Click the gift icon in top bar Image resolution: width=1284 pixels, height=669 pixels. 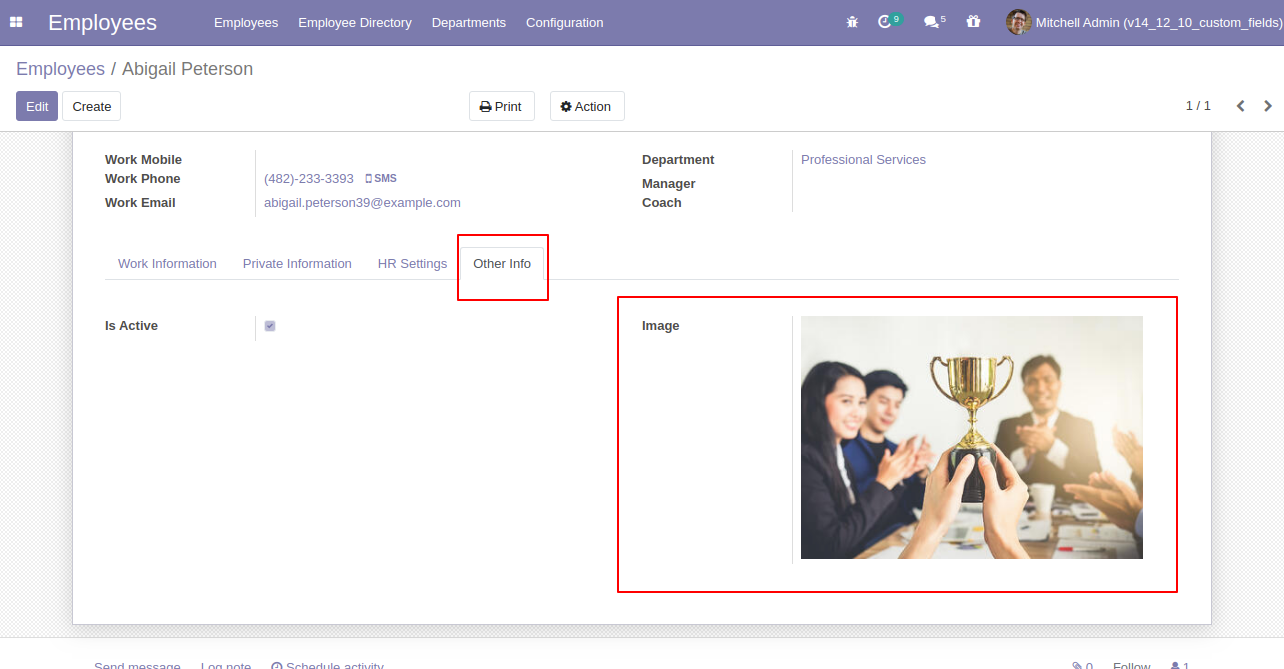point(973,21)
